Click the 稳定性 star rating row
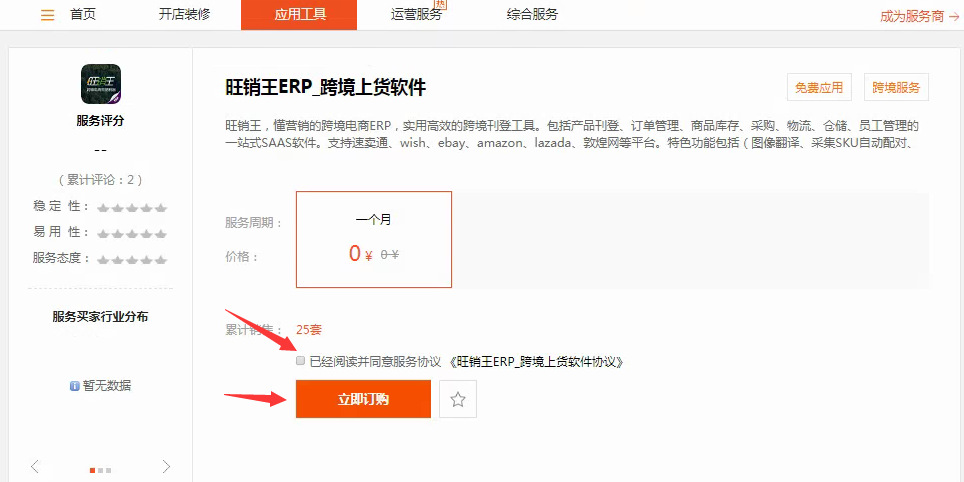Screen dimensions: 964x482 tap(100, 207)
